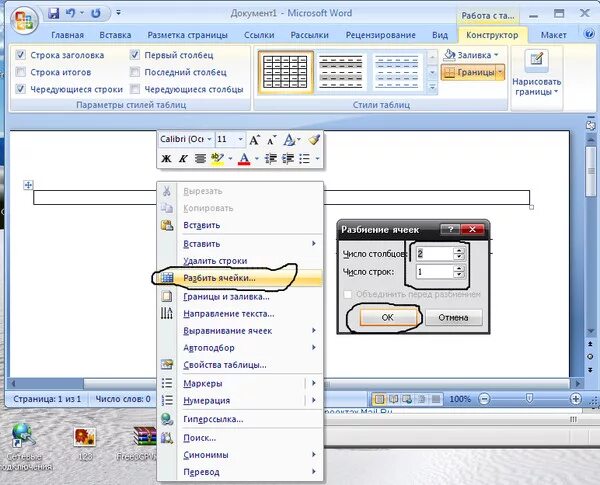Click the Draw Borders pencil icon
The image size is (600, 485).
tap(536, 59)
